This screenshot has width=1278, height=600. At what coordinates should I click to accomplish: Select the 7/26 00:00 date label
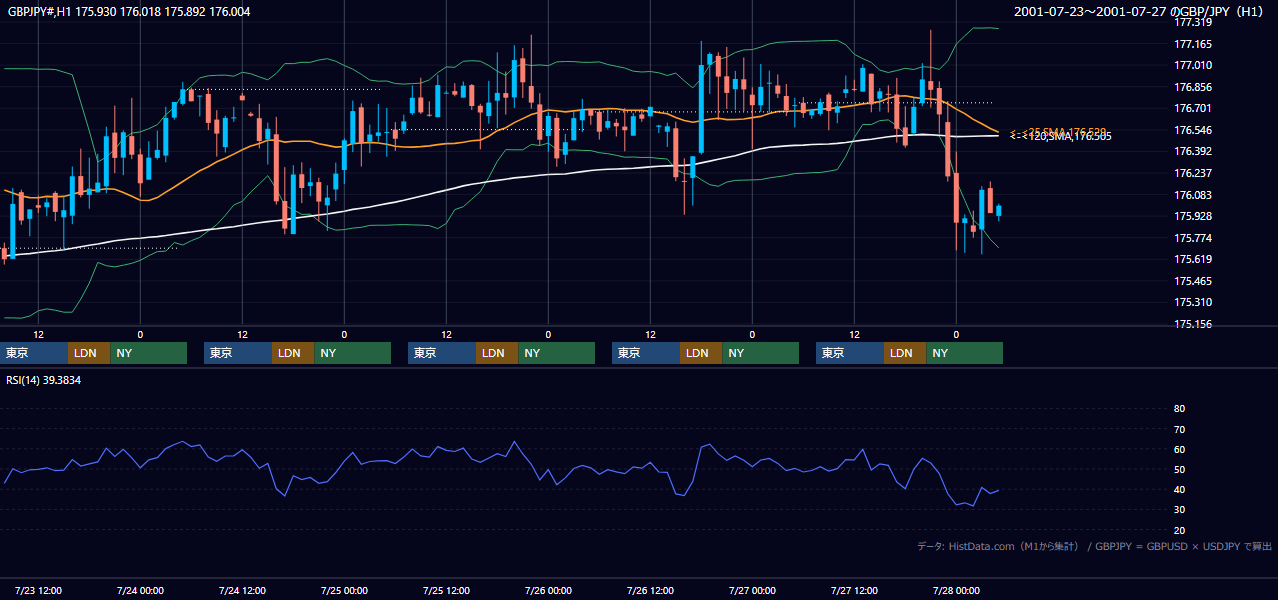point(548,591)
